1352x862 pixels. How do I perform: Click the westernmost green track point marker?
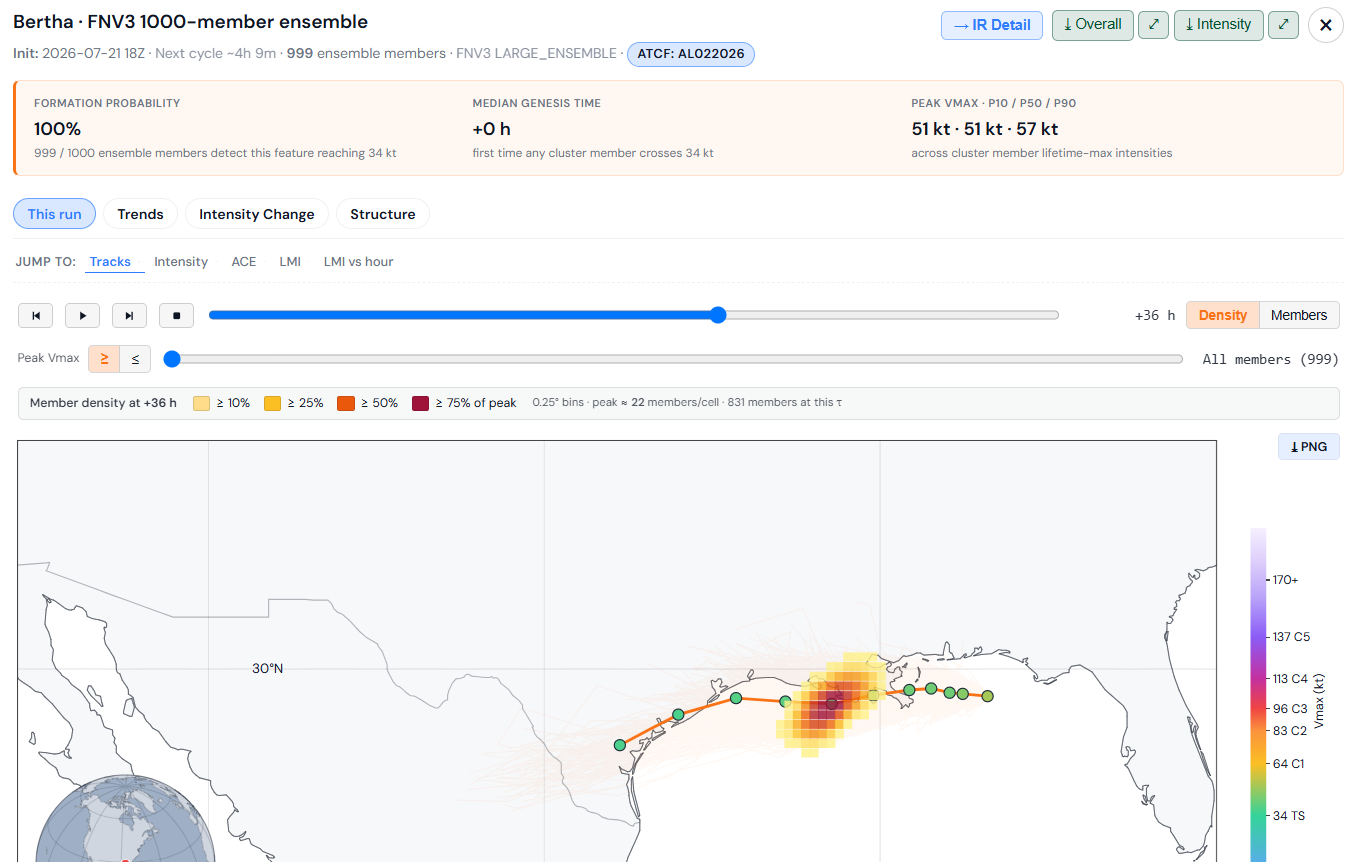coord(620,745)
